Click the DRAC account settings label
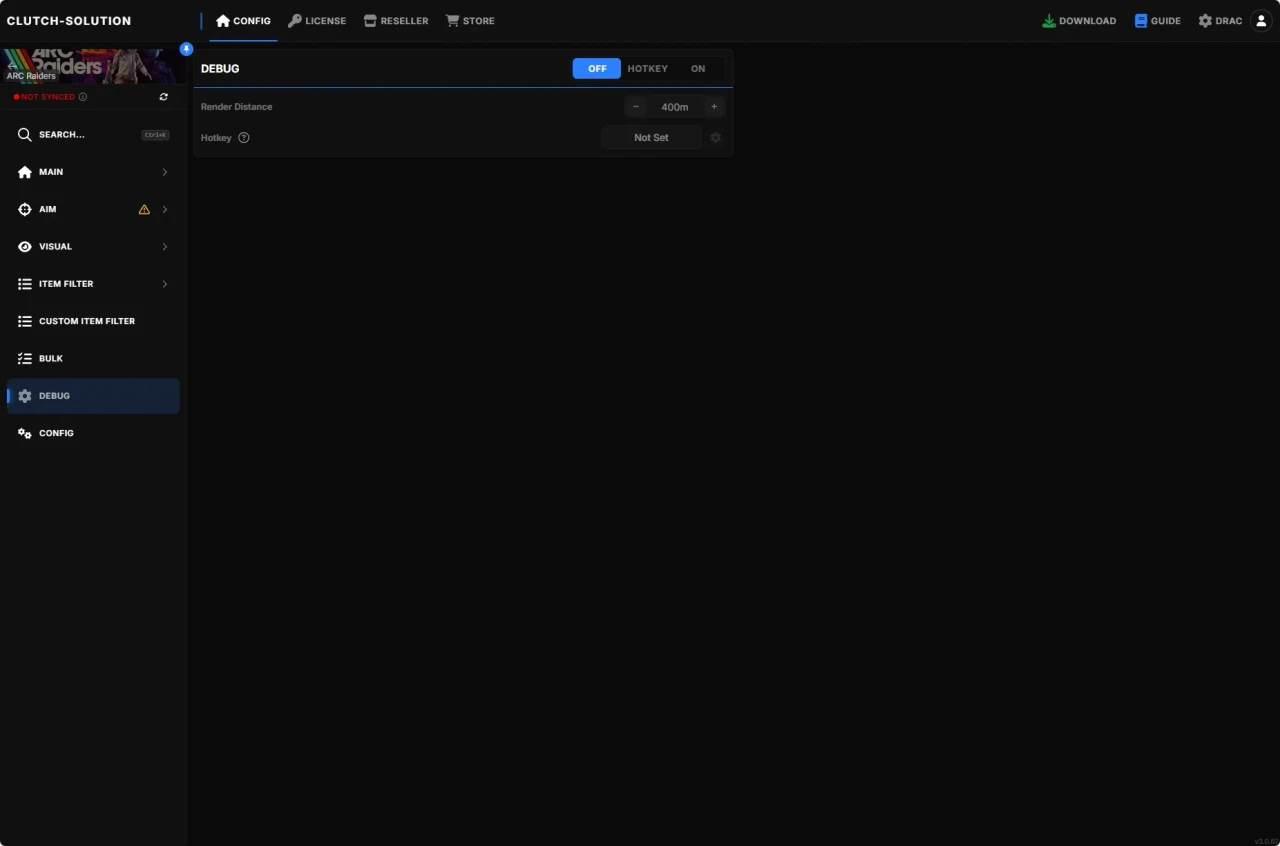Screen dimensions: 1280x846 click(1229, 21)
